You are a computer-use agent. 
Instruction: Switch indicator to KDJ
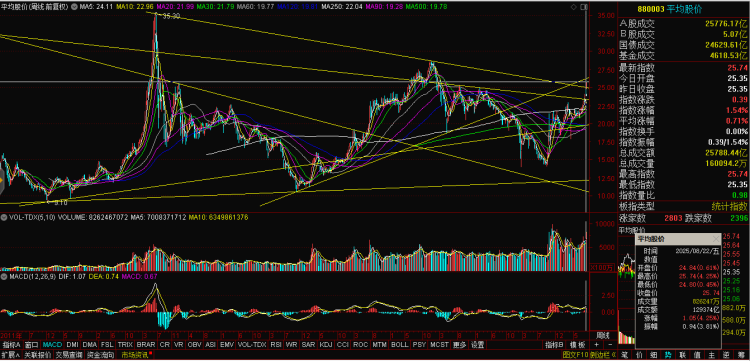[x=325, y=345]
